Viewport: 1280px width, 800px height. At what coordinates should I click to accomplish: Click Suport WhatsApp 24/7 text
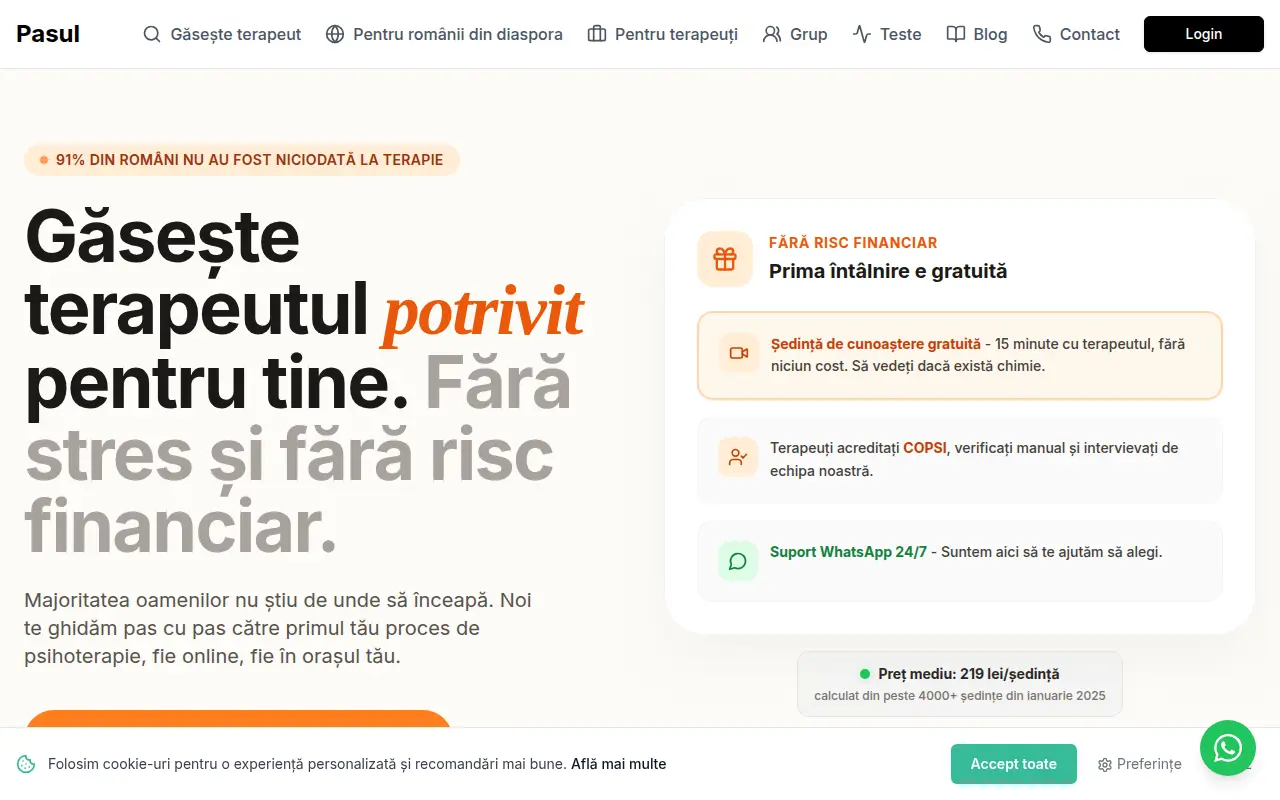click(848, 552)
